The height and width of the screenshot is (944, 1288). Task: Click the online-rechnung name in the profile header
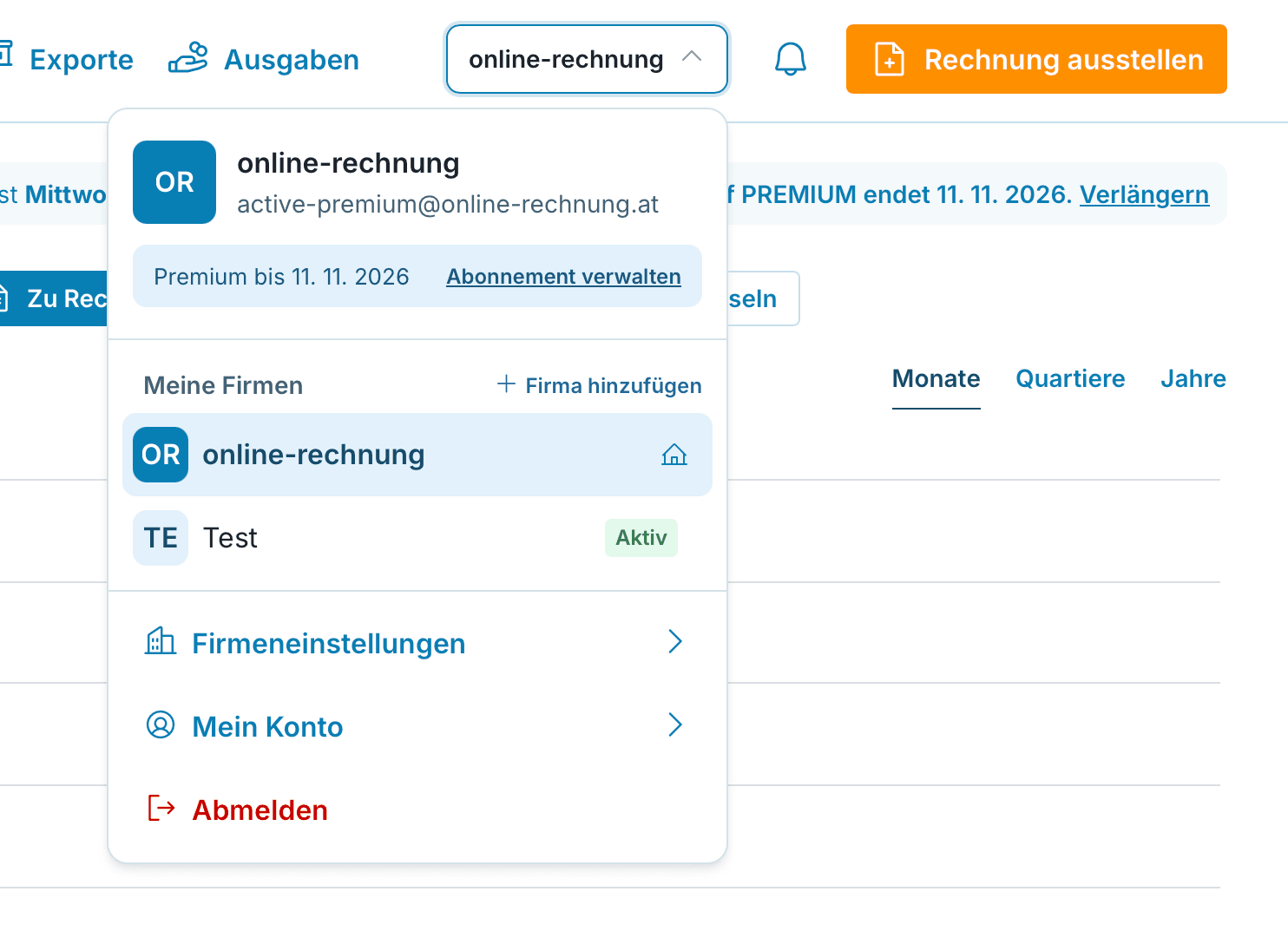[x=348, y=163]
